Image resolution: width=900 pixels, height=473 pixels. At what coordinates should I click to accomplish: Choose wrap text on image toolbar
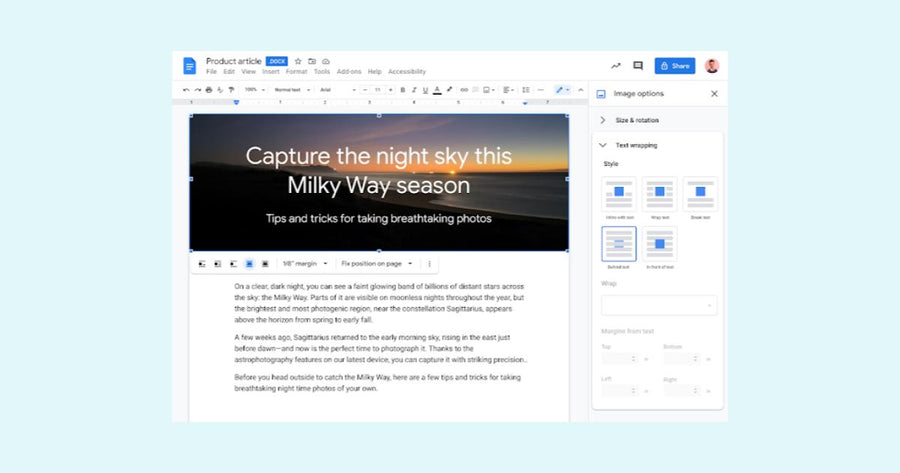point(218,264)
